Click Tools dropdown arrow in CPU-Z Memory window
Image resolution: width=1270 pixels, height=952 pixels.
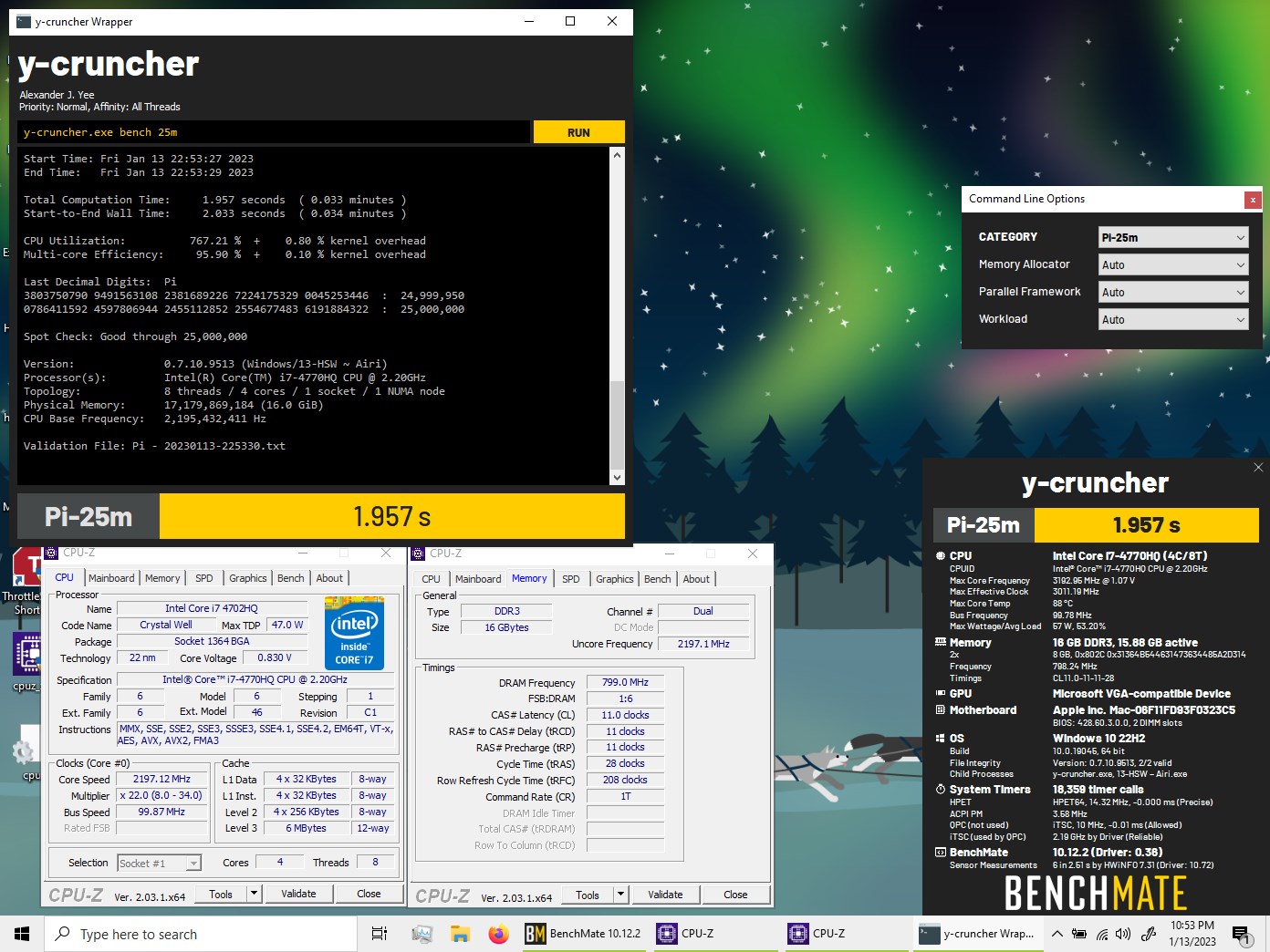pyautogui.click(x=621, y=895)
